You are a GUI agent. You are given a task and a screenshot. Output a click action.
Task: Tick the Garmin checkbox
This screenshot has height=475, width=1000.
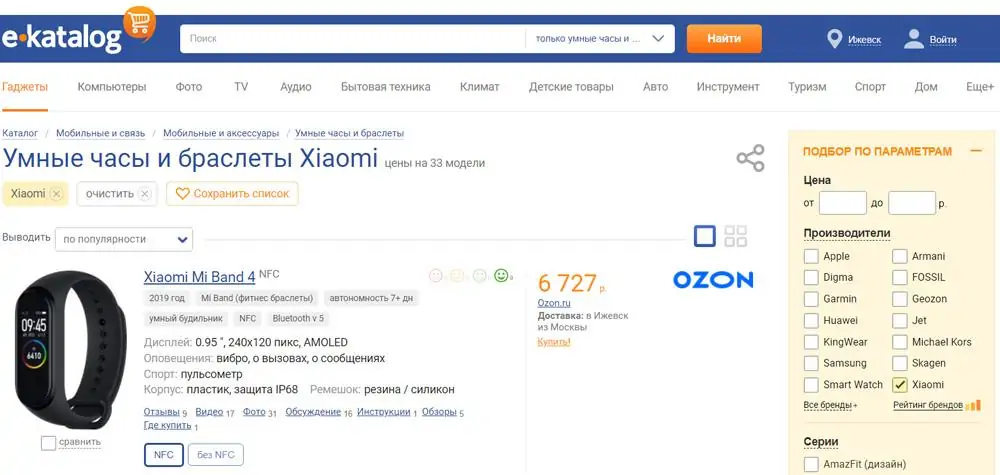[x=811, y=299]
